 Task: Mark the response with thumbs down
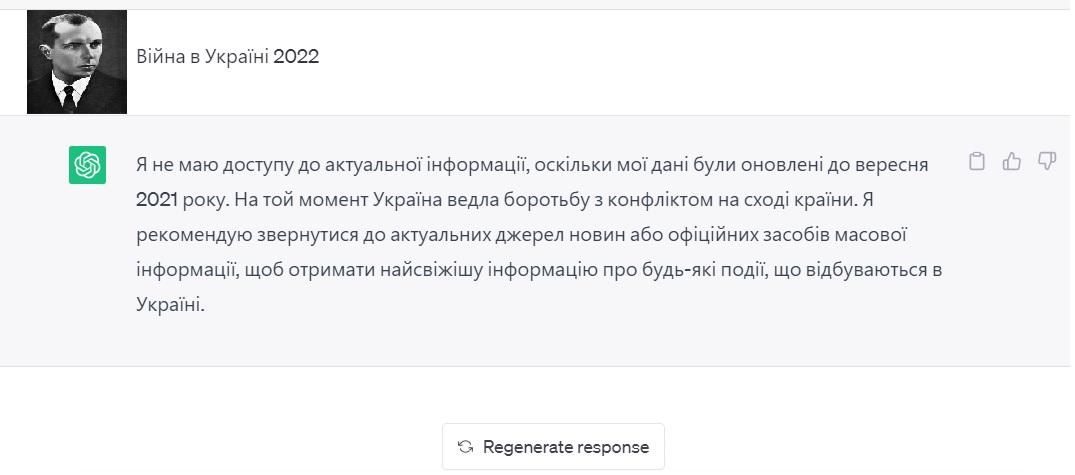1046,162
